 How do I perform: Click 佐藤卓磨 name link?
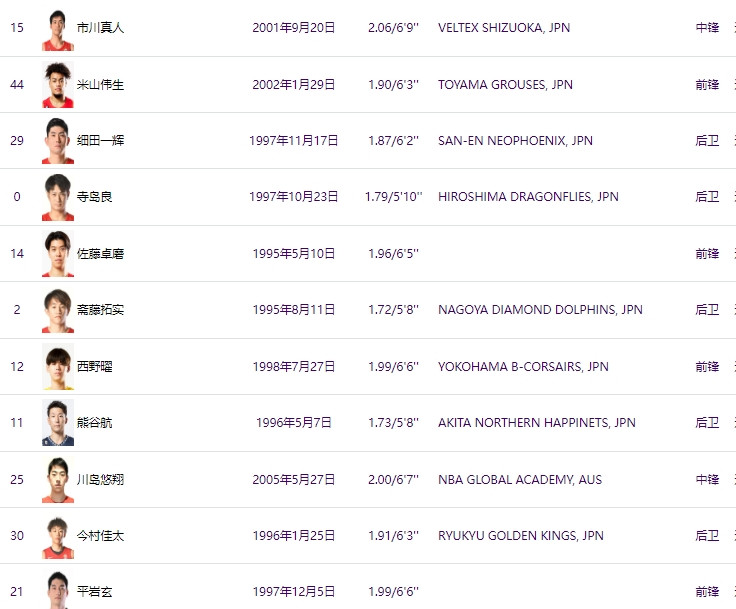(100, 254)
